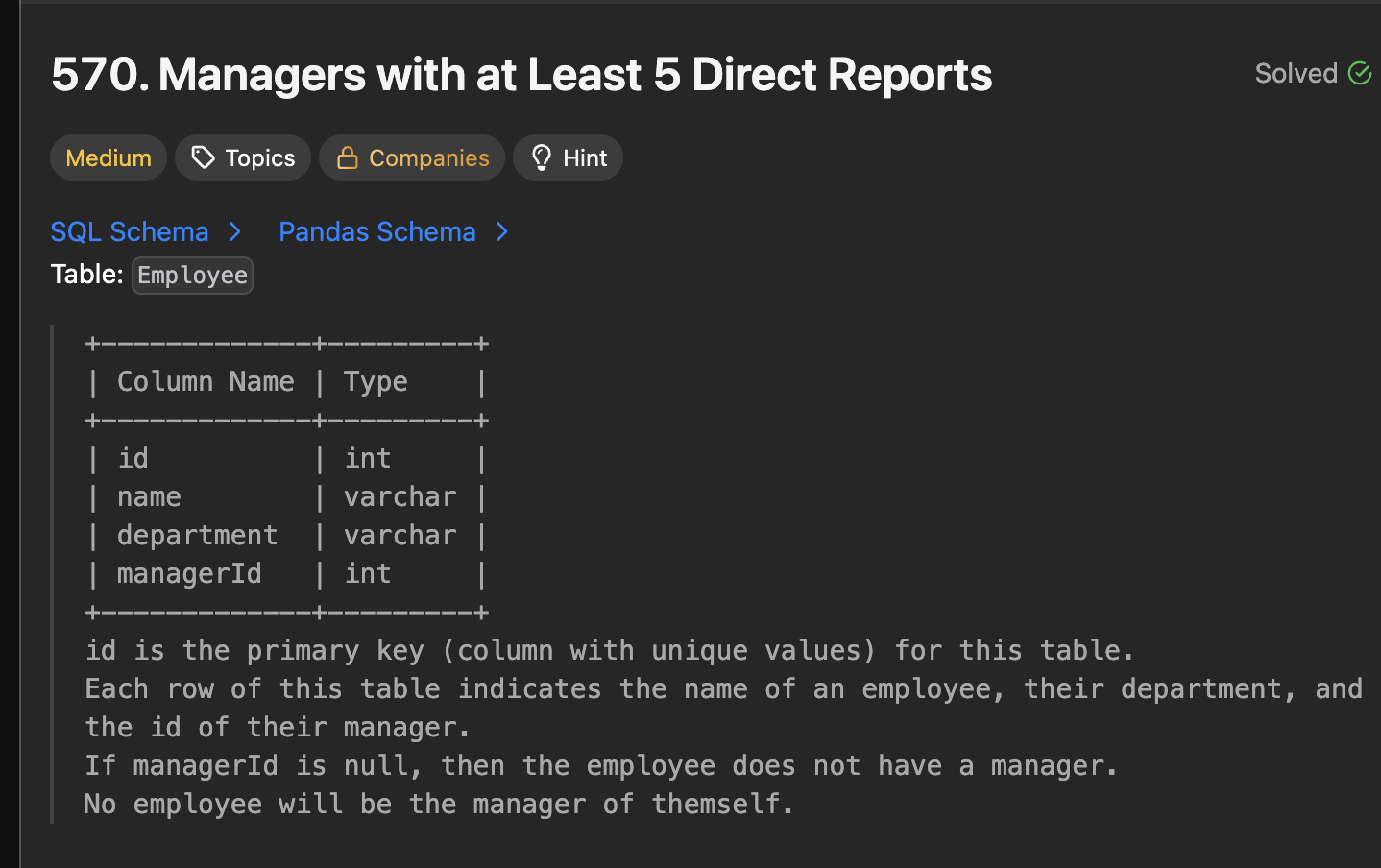This screenshot has height=868, width=1381.
Task: Click the column name 'managerId' in the schema
Action: click(188, 573)
